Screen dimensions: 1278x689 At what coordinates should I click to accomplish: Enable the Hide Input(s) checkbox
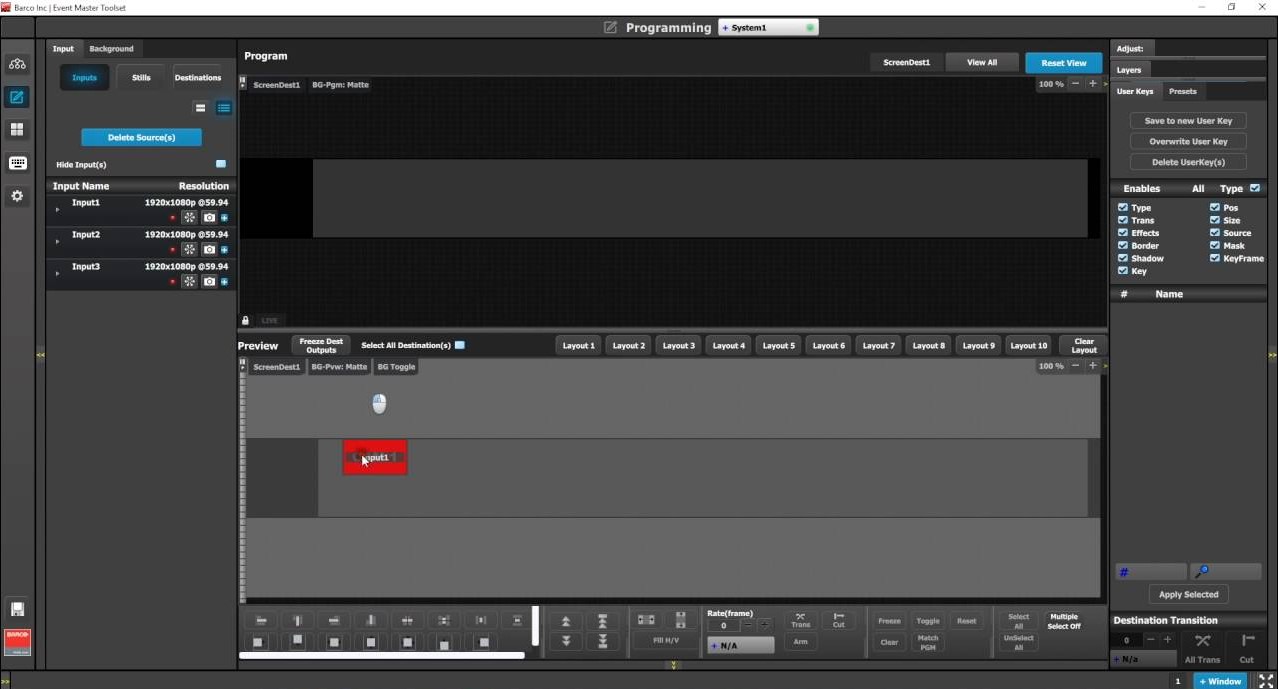click(x=221, y=163)
